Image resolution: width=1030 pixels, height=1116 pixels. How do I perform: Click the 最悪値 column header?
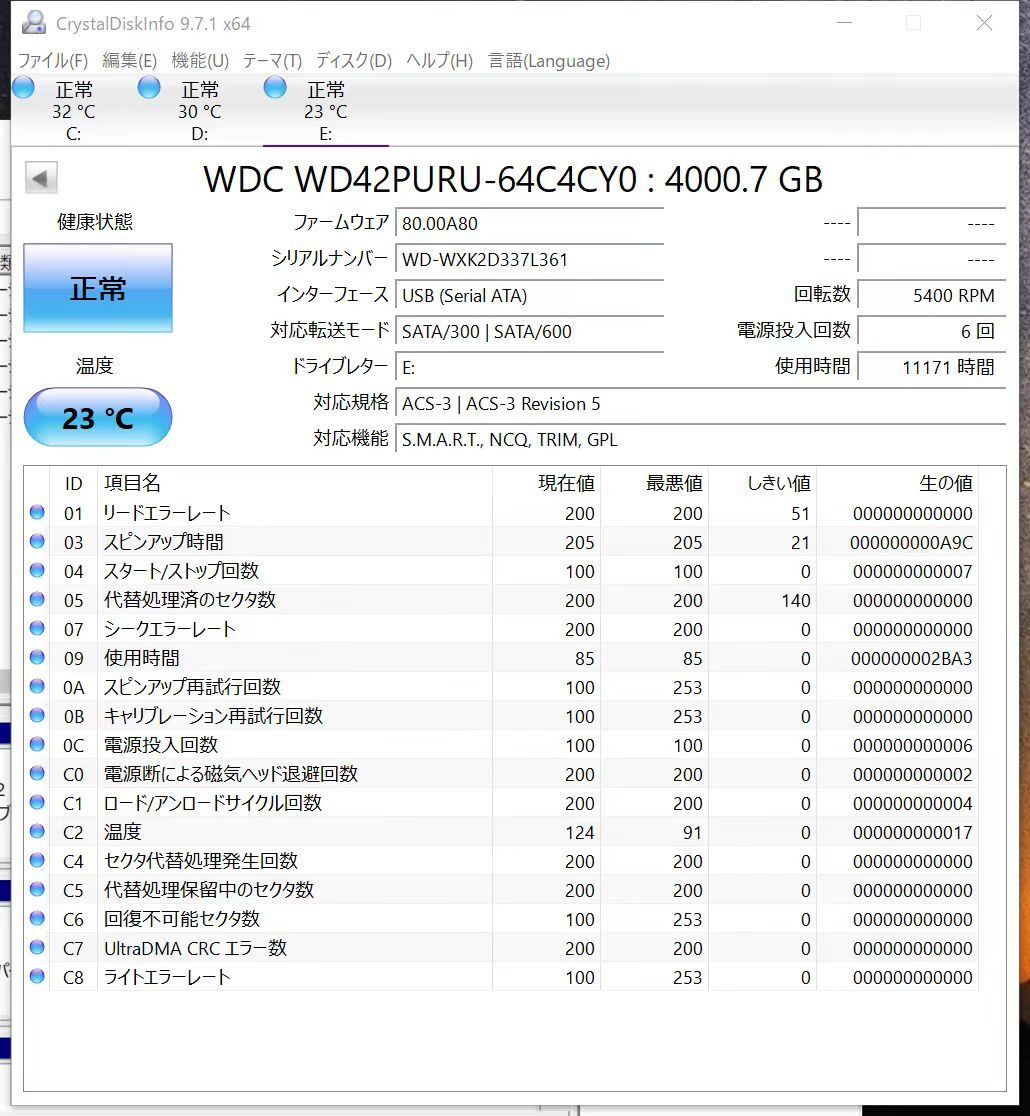coord(655,484)
